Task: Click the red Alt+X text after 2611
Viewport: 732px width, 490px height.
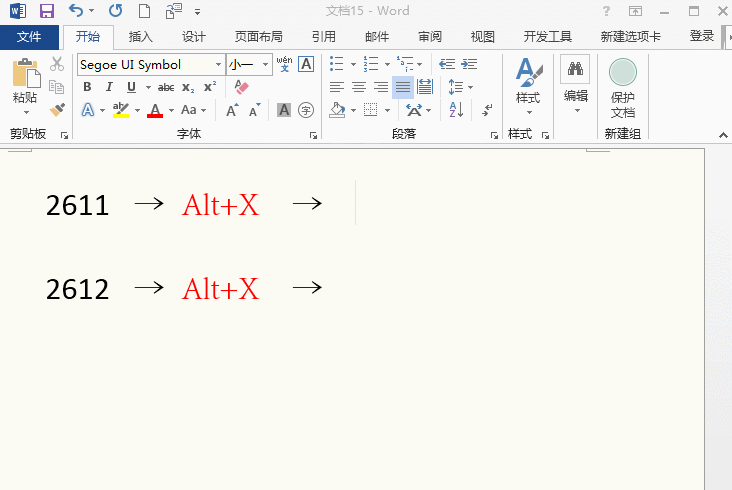Action: pos(220,205)
